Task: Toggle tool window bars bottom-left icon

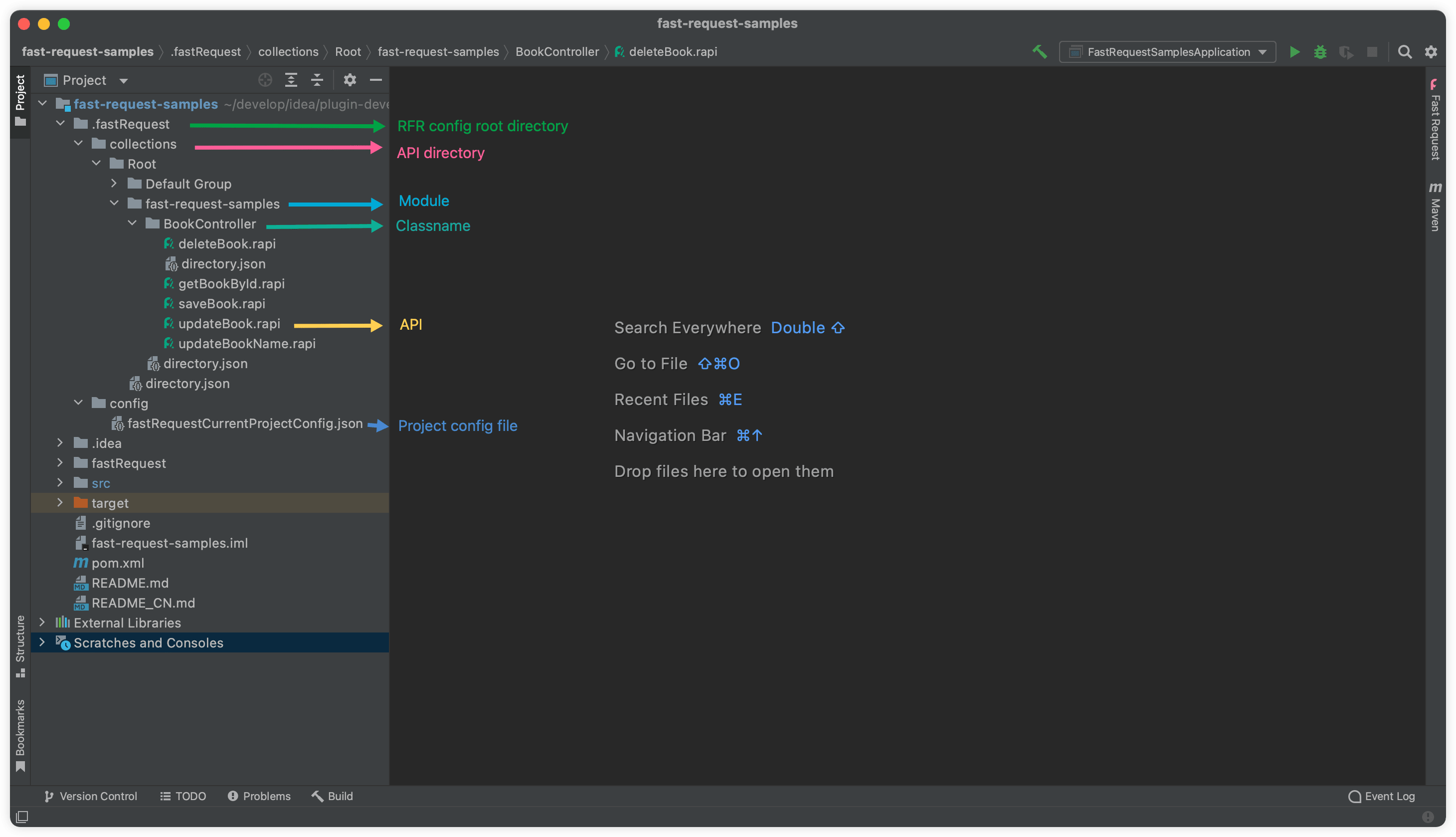Action: (x=22, y=817)
